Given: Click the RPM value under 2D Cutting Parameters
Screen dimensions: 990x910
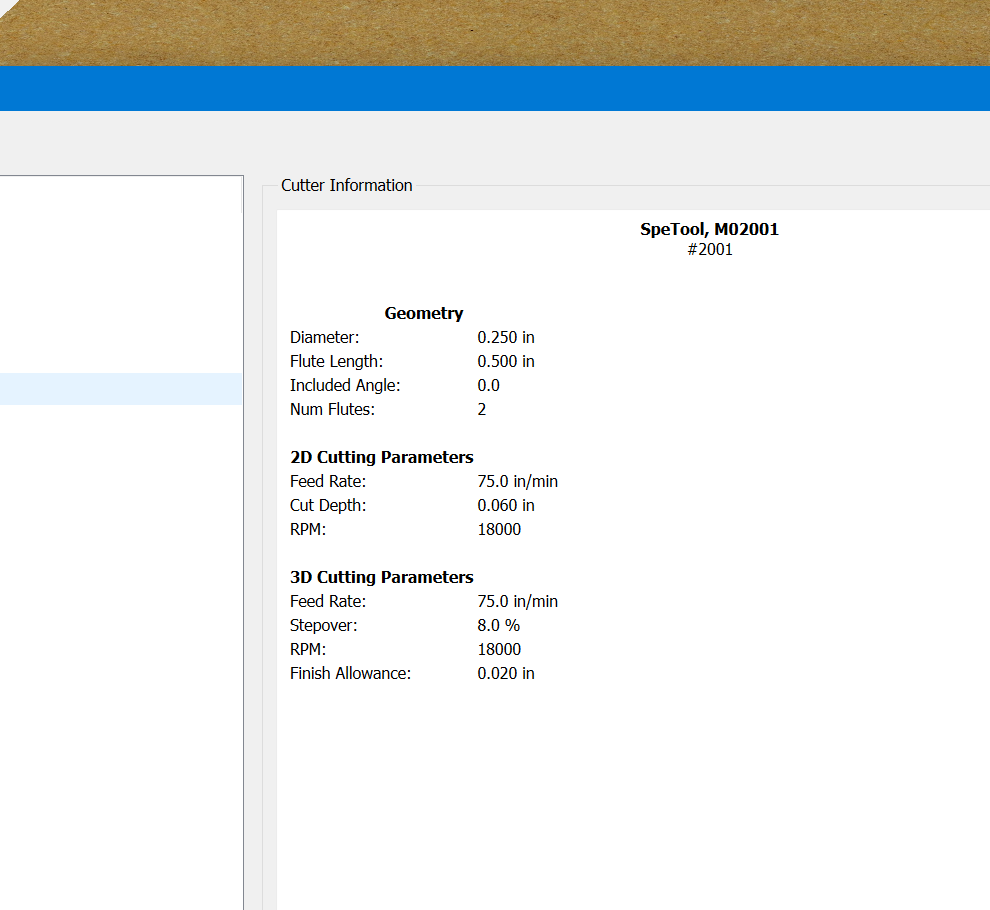Looking at the screenshot, I should 499,529.
